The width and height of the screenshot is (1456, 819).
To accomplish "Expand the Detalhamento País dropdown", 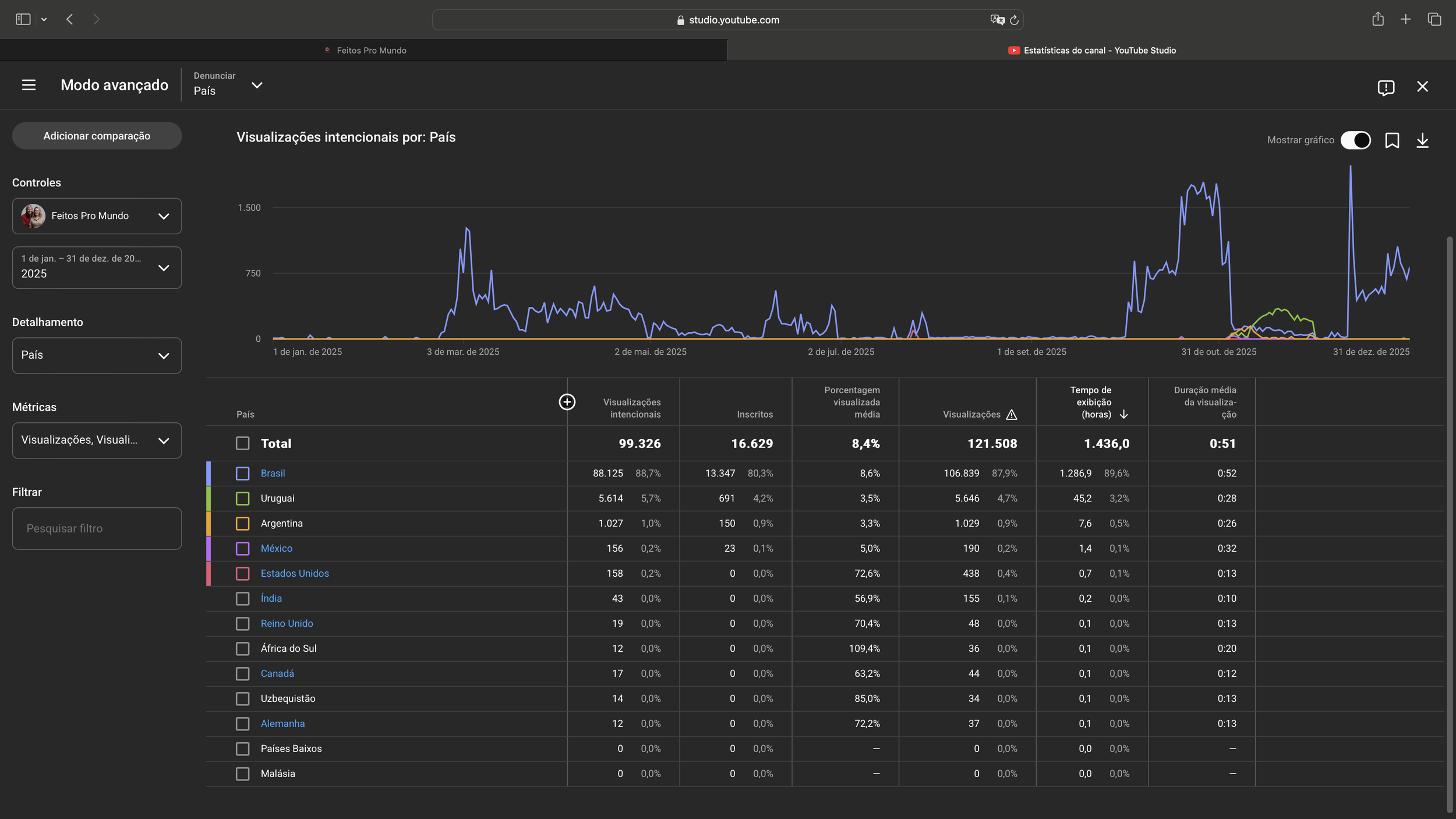I will point(97,355).
